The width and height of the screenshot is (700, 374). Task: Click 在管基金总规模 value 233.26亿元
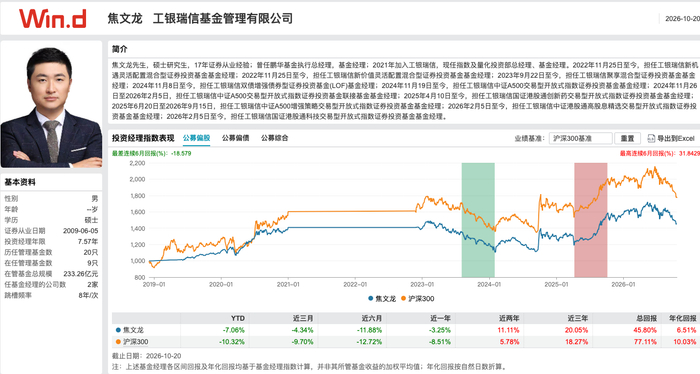click(81, 274)
